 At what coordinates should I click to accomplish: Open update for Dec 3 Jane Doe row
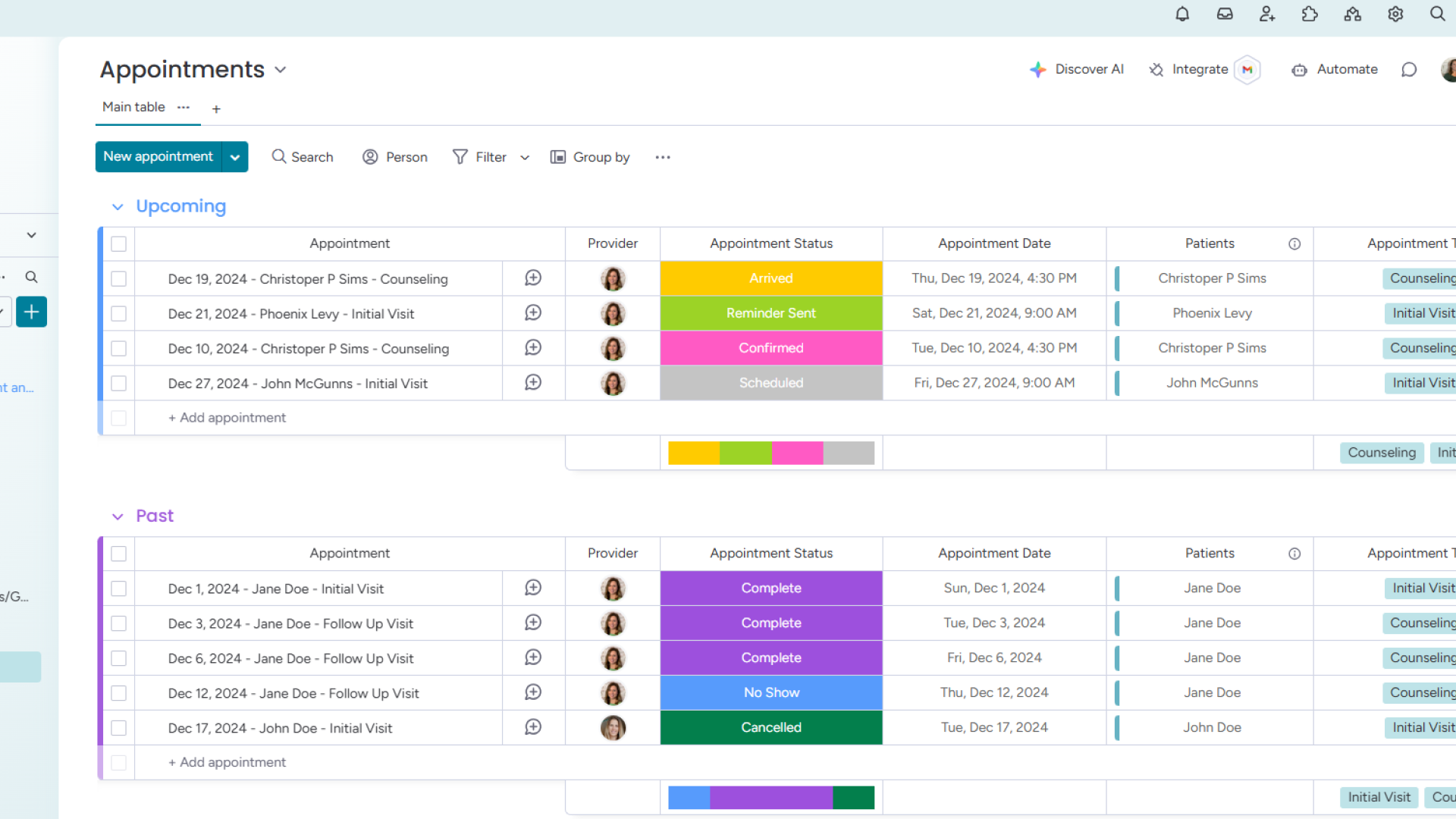533,623
